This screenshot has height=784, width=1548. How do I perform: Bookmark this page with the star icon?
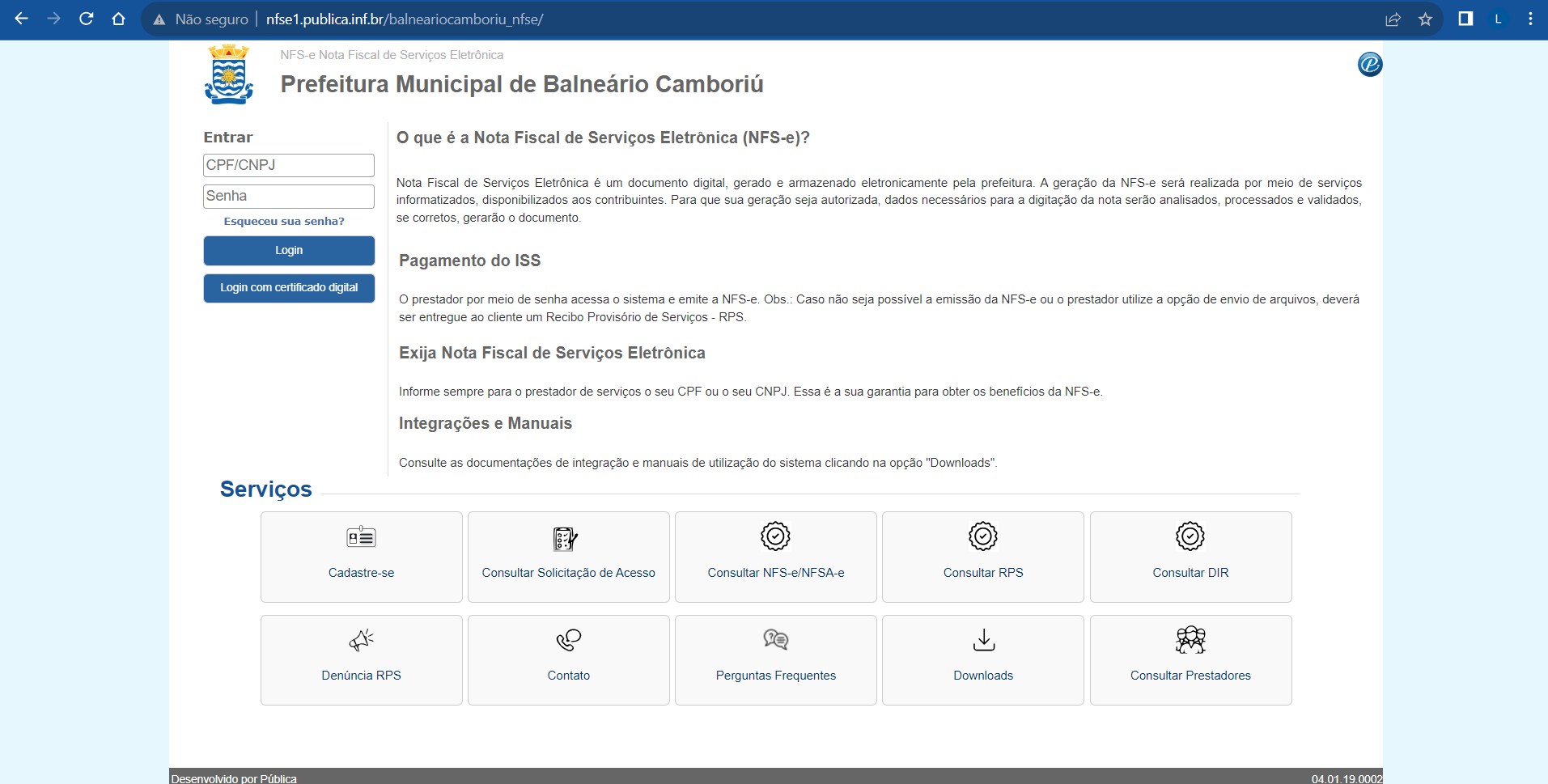click(x=1426, y=19)
